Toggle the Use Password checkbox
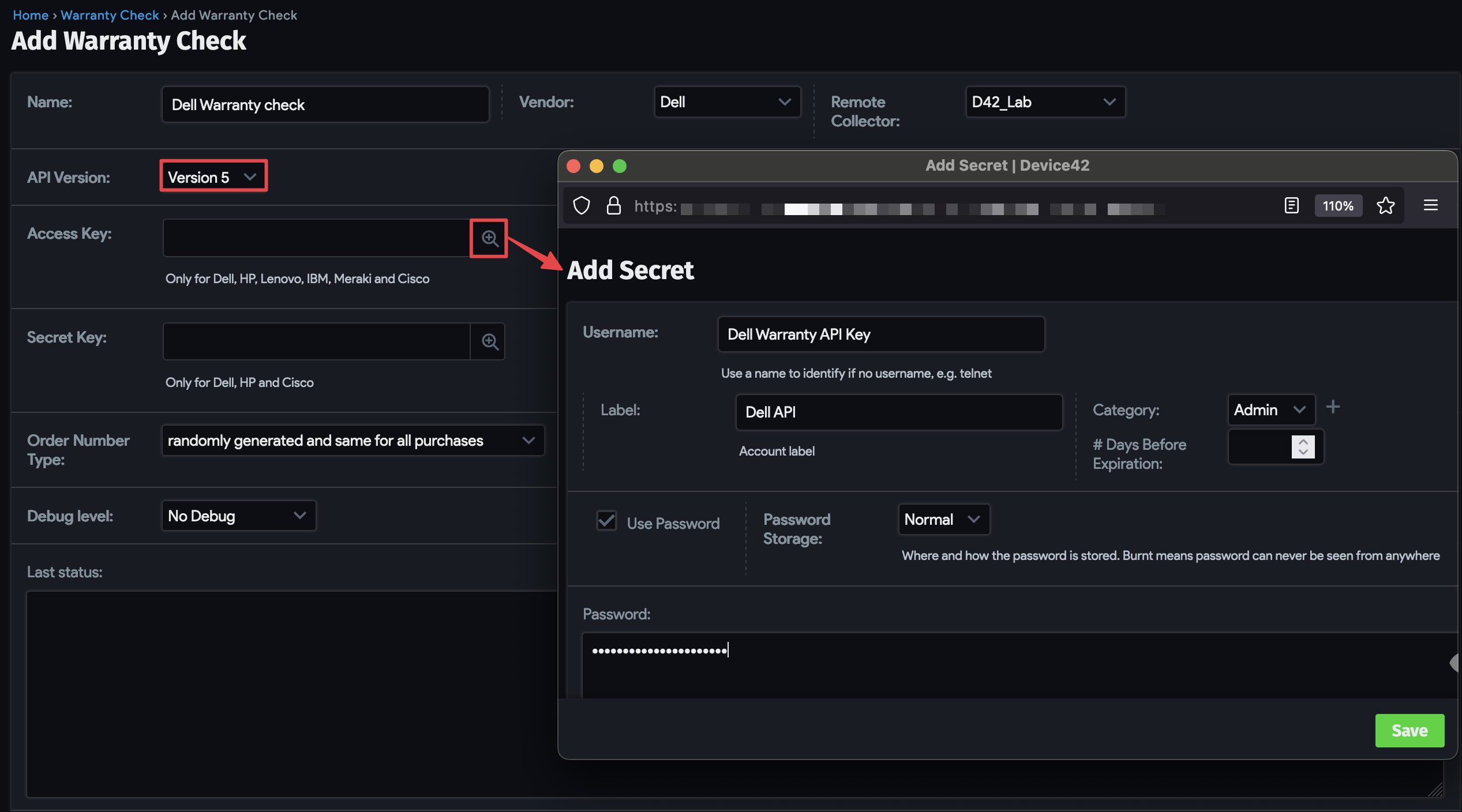The image size is (1462, 812). click(606, 521)
